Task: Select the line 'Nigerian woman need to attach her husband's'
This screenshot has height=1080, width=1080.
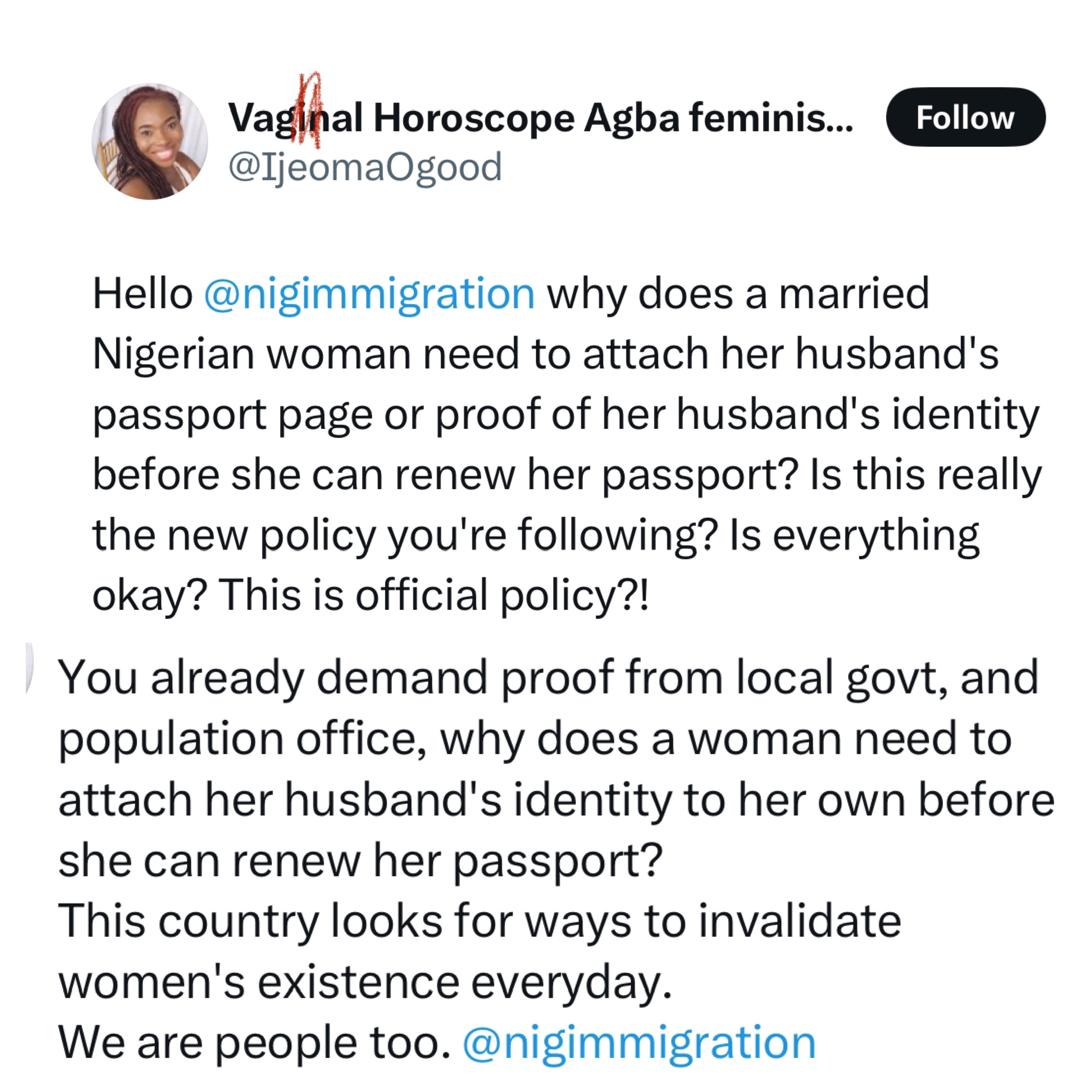Action: 545,354
